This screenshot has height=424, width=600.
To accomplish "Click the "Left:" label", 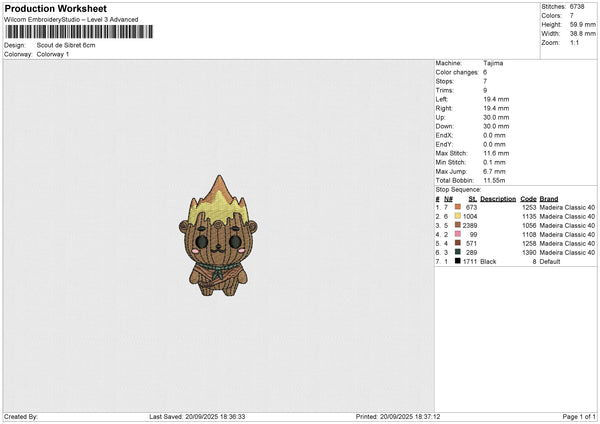I will [442, 99].
